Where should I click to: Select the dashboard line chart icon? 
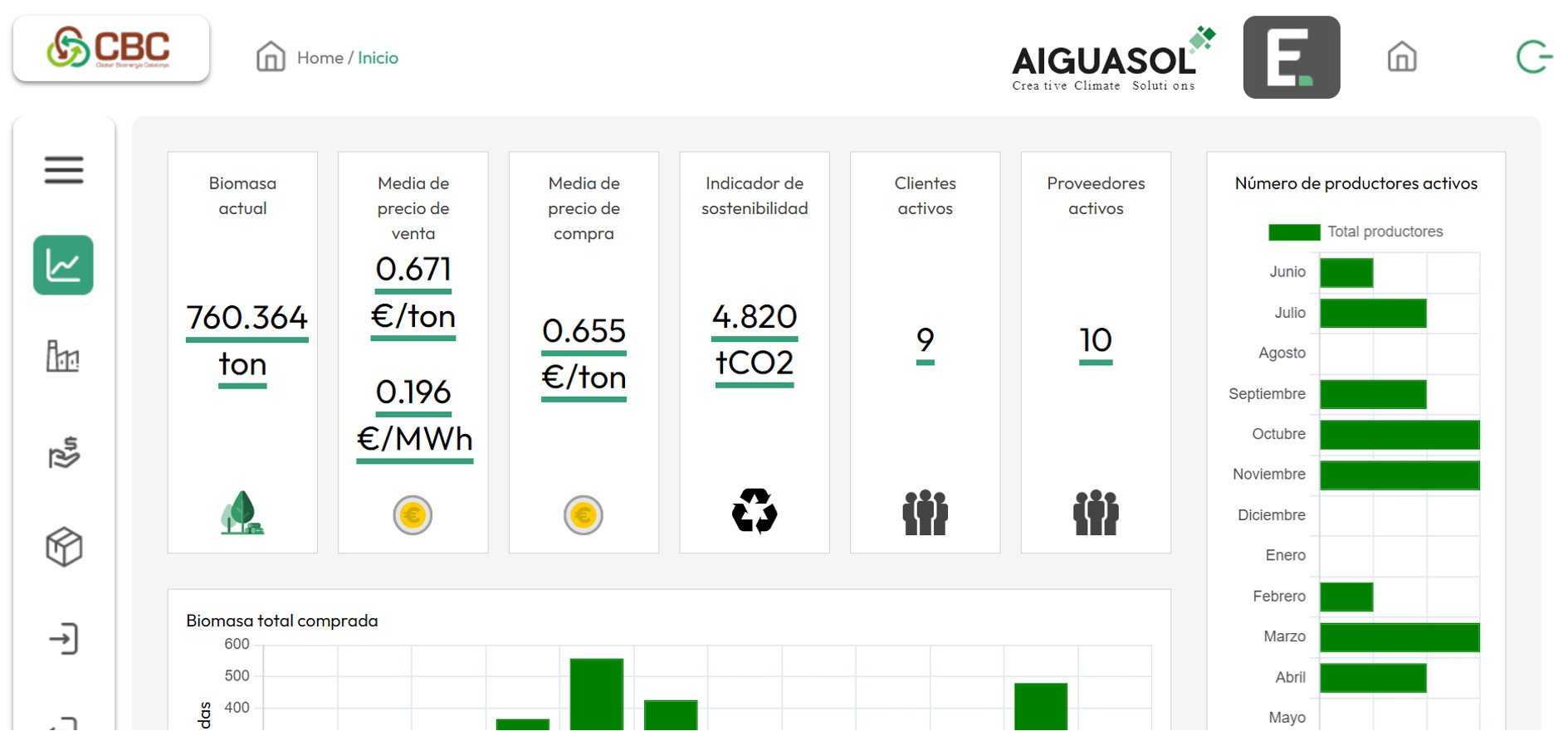[x=63, y=266]
